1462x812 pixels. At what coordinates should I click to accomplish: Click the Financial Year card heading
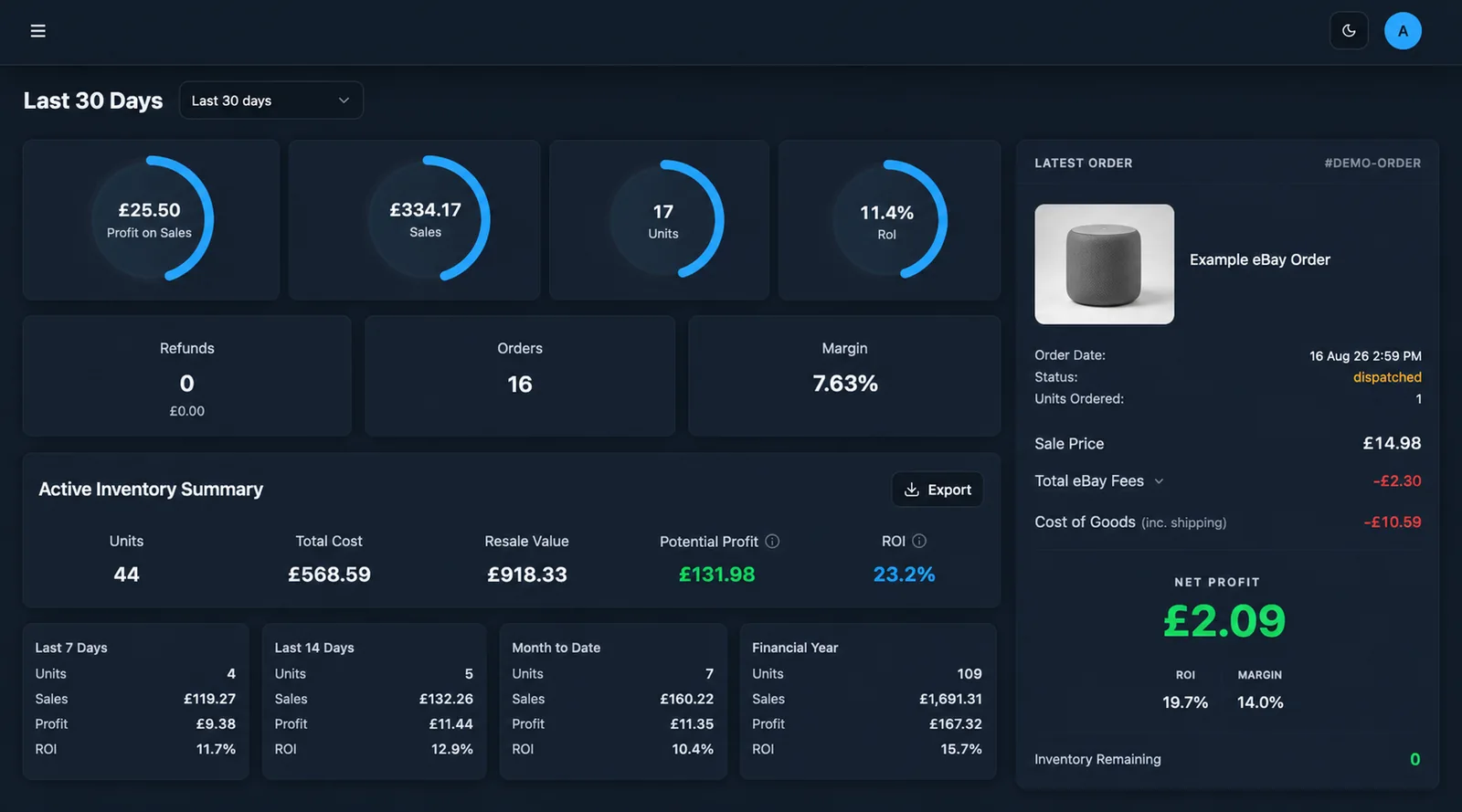[795, 648]
